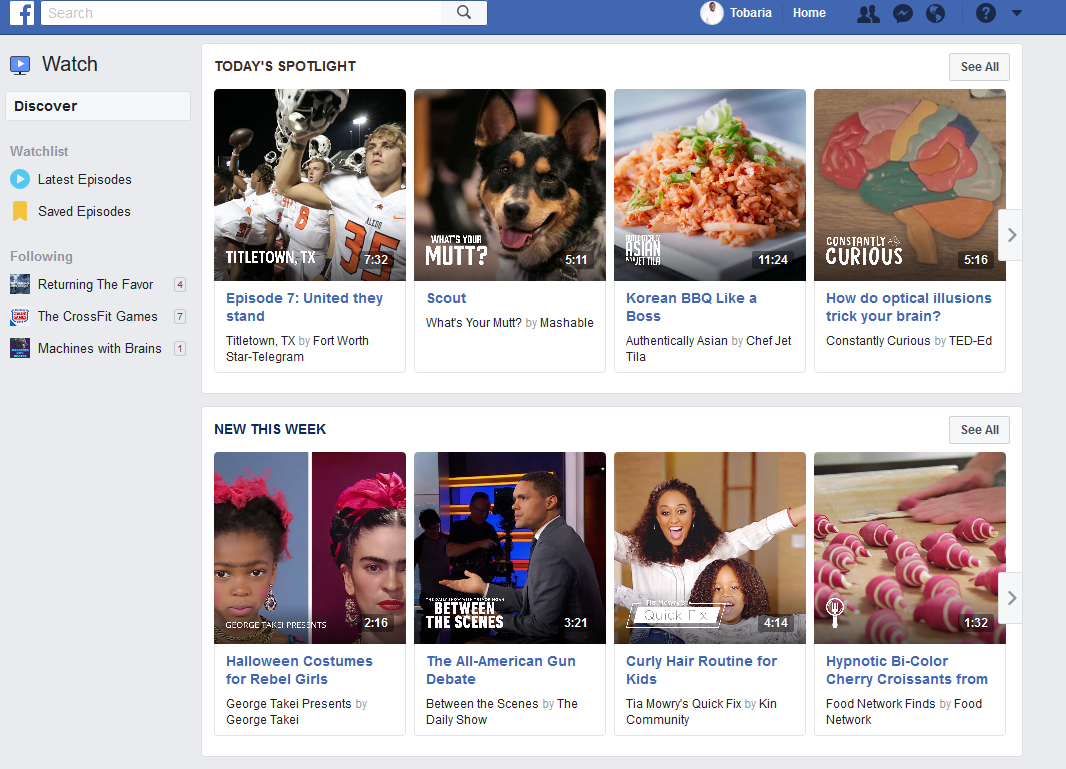Play the cherry croissants video thumbnail
The image size is (1066, 769).
pyautogui.click(x=910, y=548)
